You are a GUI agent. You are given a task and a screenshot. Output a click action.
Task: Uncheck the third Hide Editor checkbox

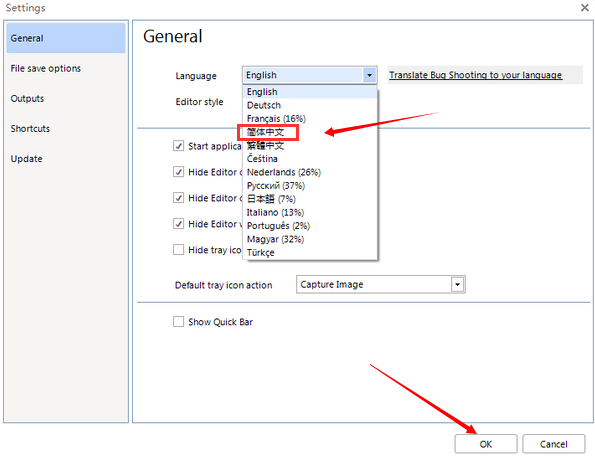(x=178, y=224)
